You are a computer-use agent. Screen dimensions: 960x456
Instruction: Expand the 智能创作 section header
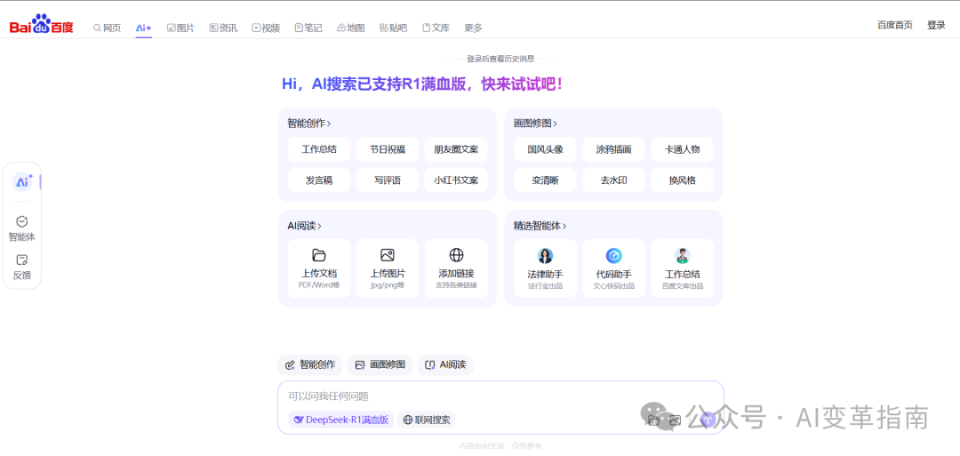coord(309,123)
